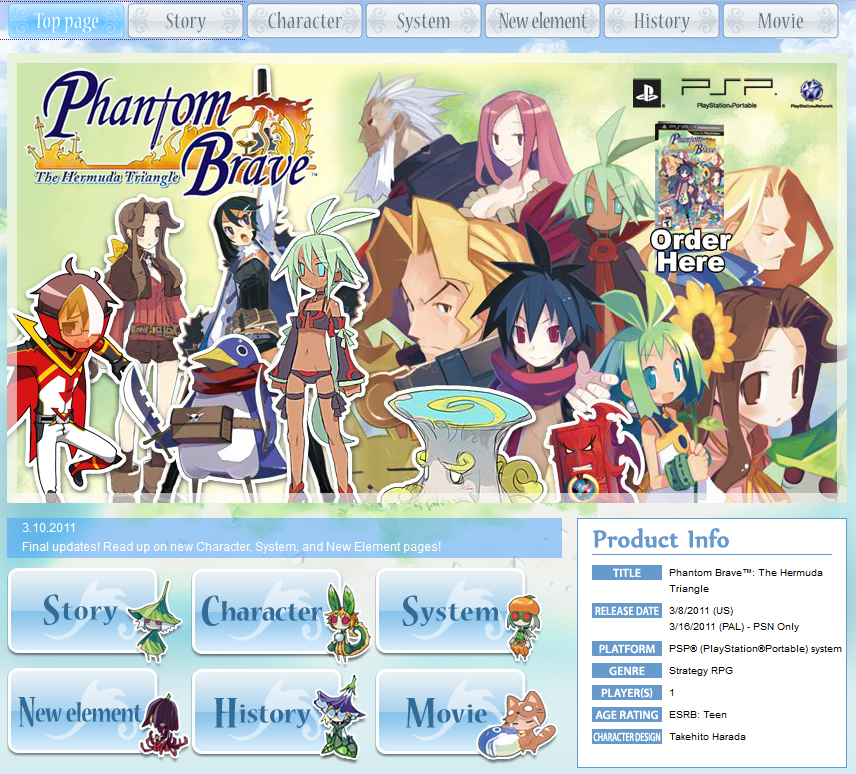Click the dark flower mascot on New element button
The width and height of the screenshot is (856, 774).
click(163, 726)
